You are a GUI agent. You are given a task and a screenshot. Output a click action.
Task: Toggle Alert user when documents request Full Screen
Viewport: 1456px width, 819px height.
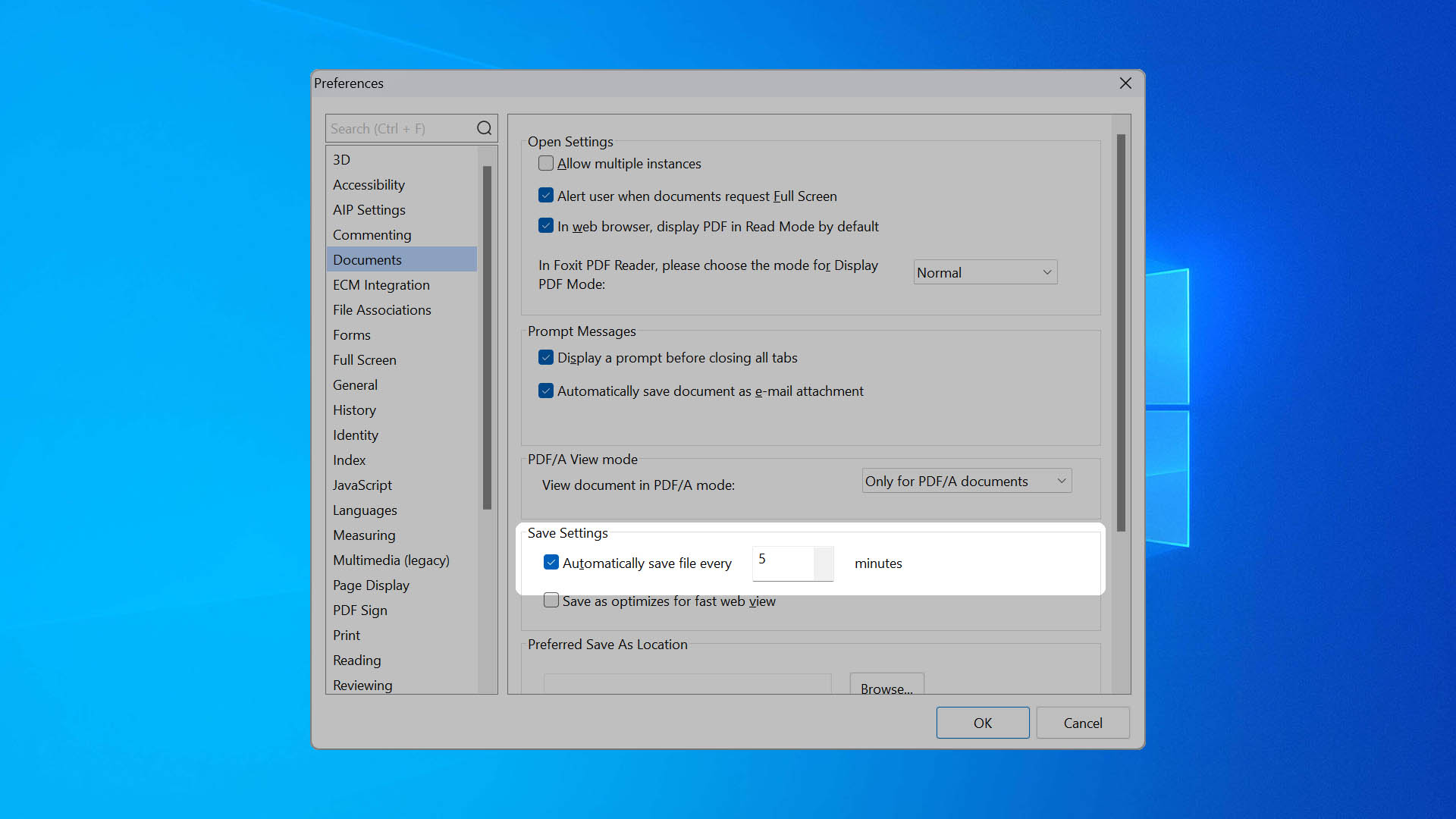[x=546, y=196]
